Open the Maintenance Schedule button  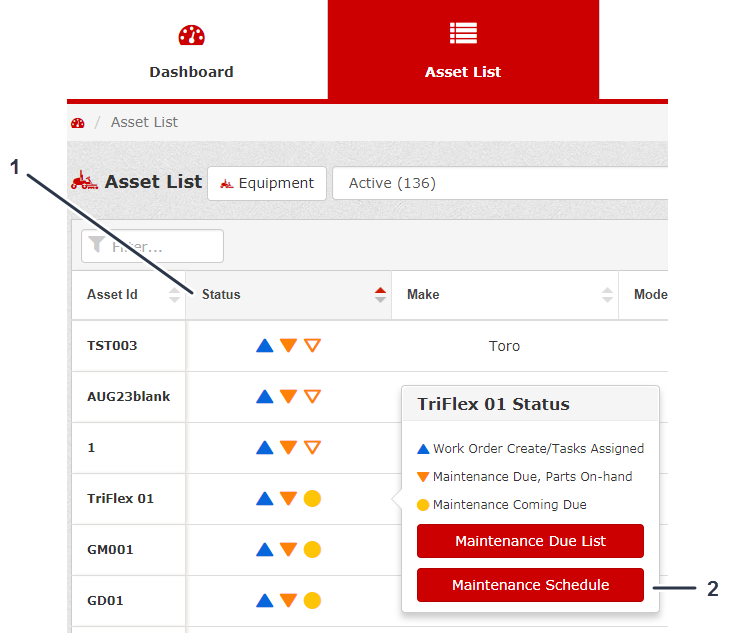pos(530,585)
